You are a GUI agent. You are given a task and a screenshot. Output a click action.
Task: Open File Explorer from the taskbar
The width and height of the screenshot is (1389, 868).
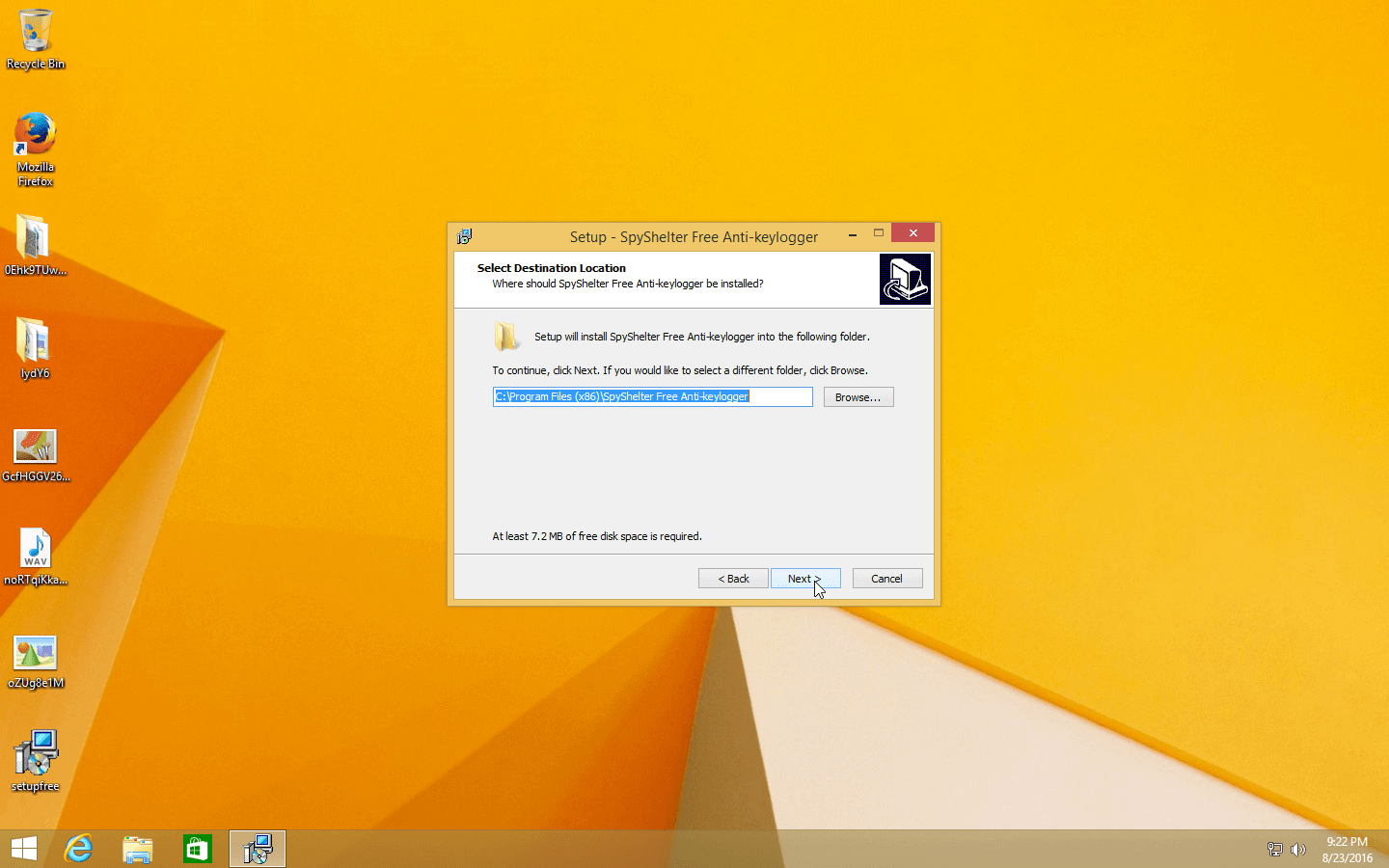[138, 849]
